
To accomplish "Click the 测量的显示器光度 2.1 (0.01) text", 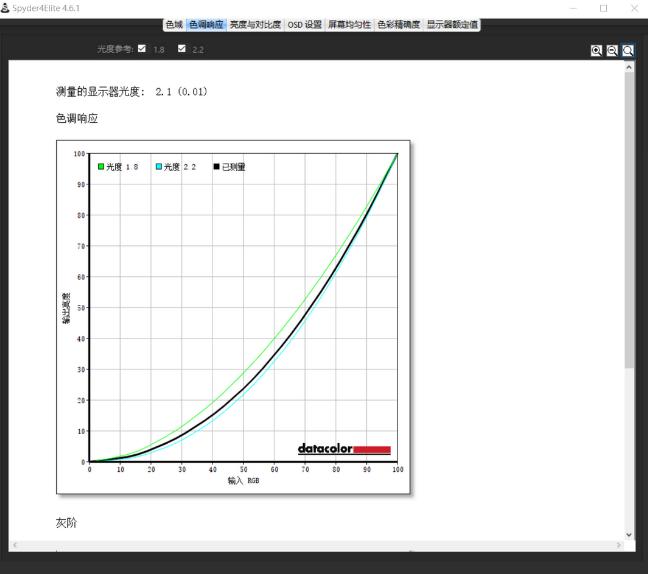I will click(132, 92).
